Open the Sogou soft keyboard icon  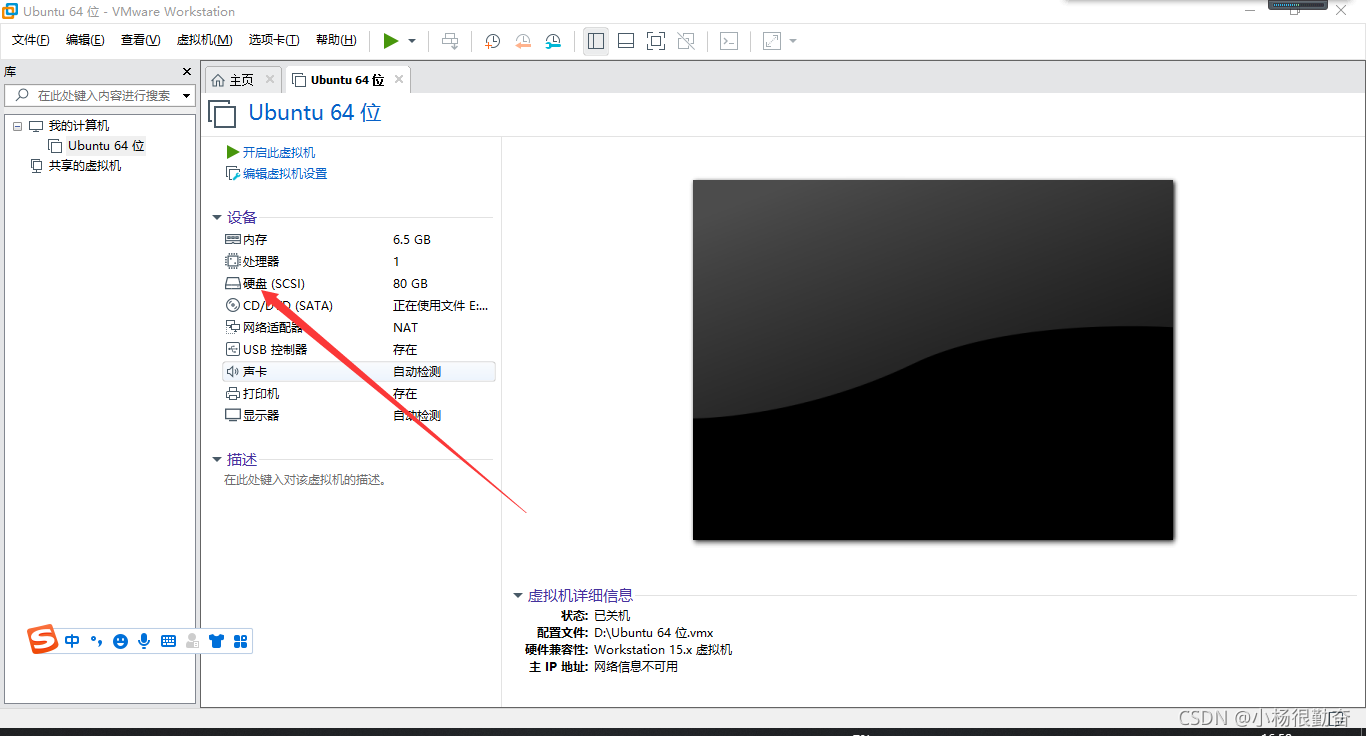pos(168,641)
